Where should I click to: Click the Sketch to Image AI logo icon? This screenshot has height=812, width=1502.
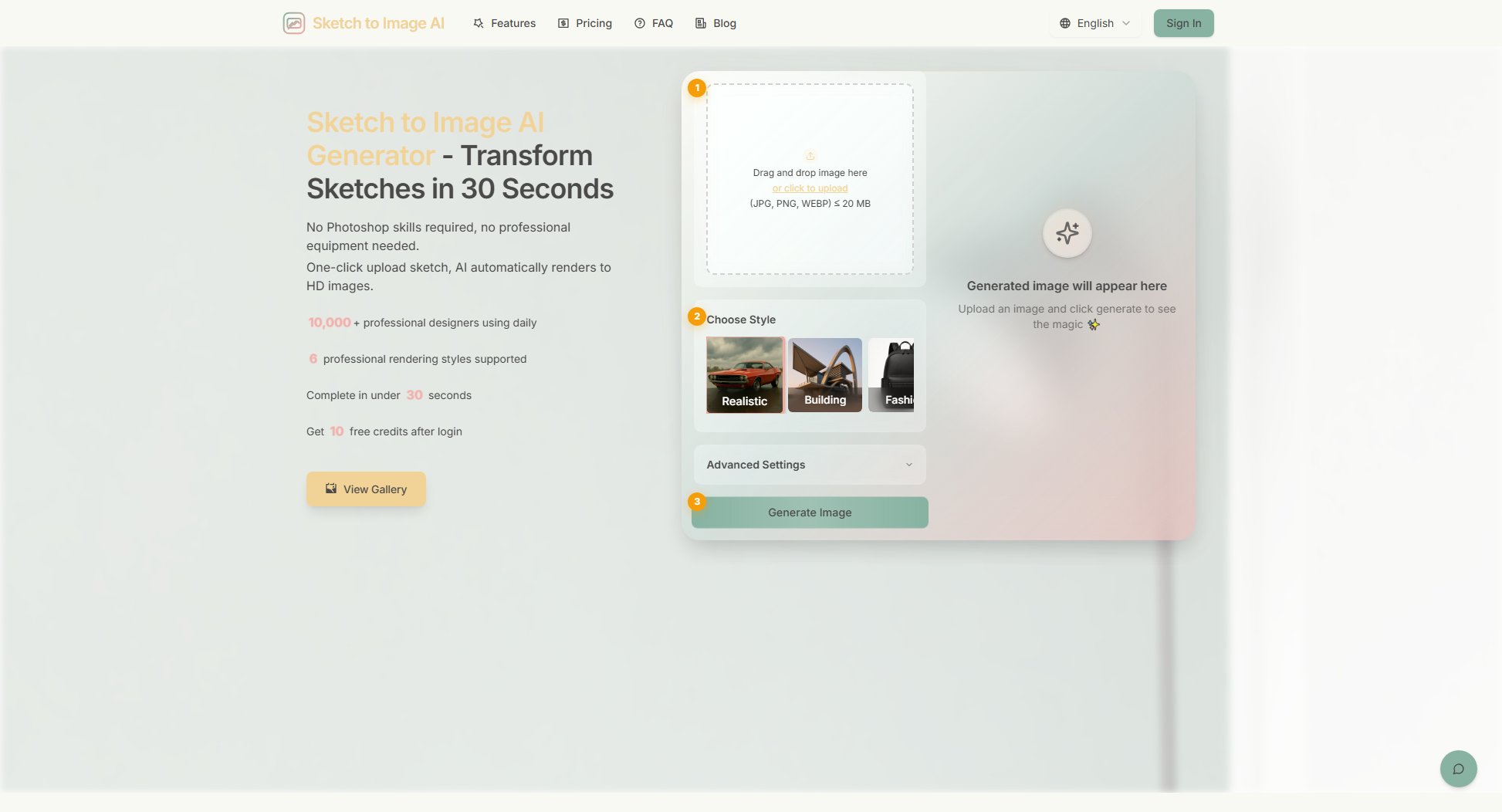[294, 23]
